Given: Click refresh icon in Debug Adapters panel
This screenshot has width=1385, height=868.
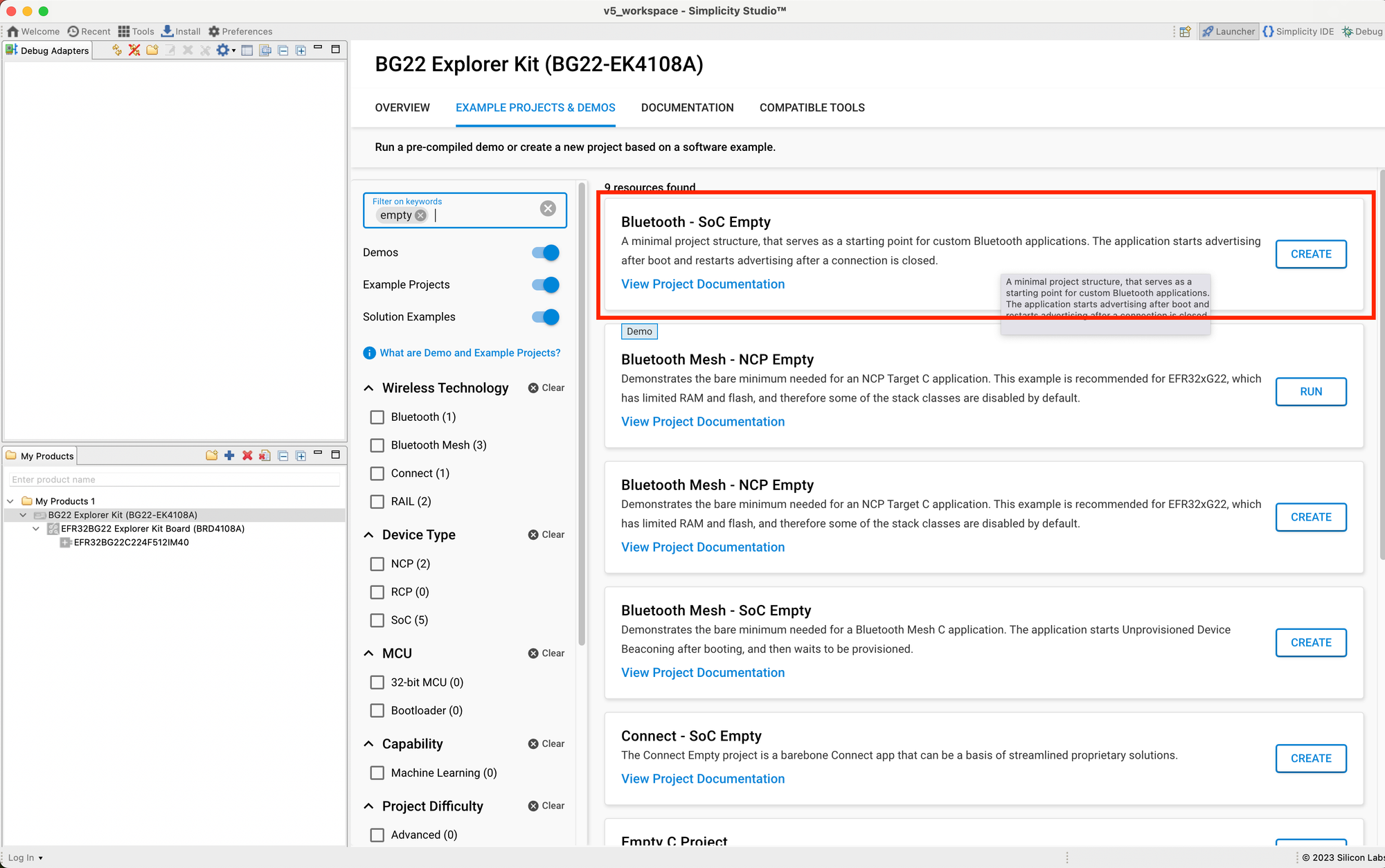Looking at the screenshot, I should (117, 50).
